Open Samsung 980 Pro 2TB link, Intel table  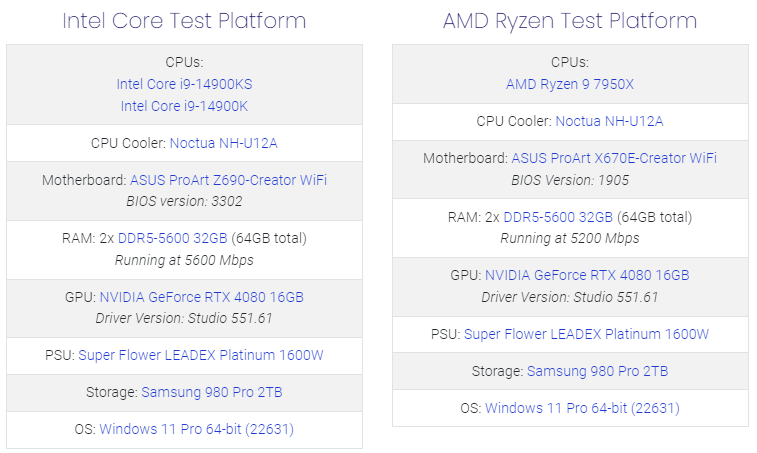(211, 392)
